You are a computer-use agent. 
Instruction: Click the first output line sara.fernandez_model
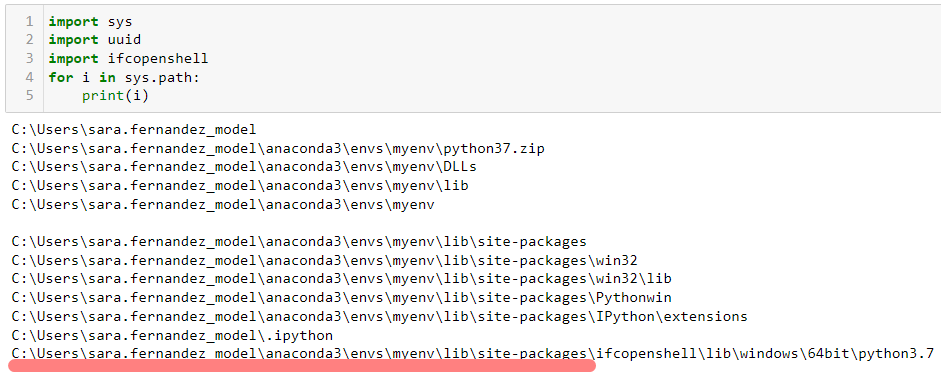click(133, 130)
